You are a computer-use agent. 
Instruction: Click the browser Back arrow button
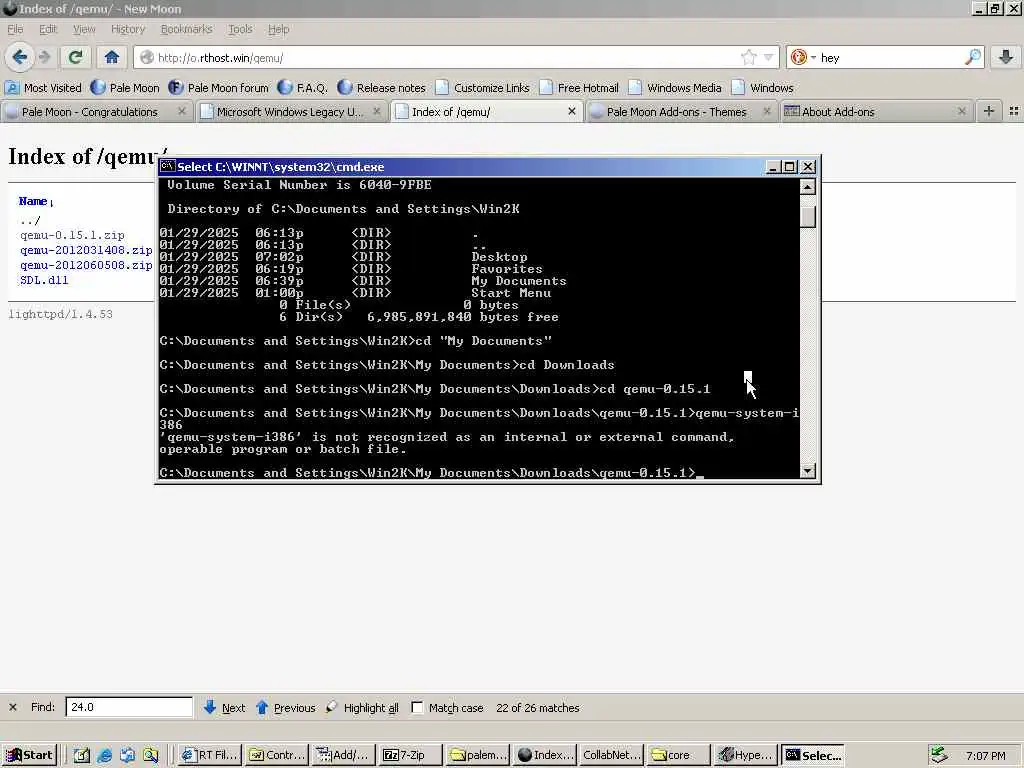click(20, 57)
